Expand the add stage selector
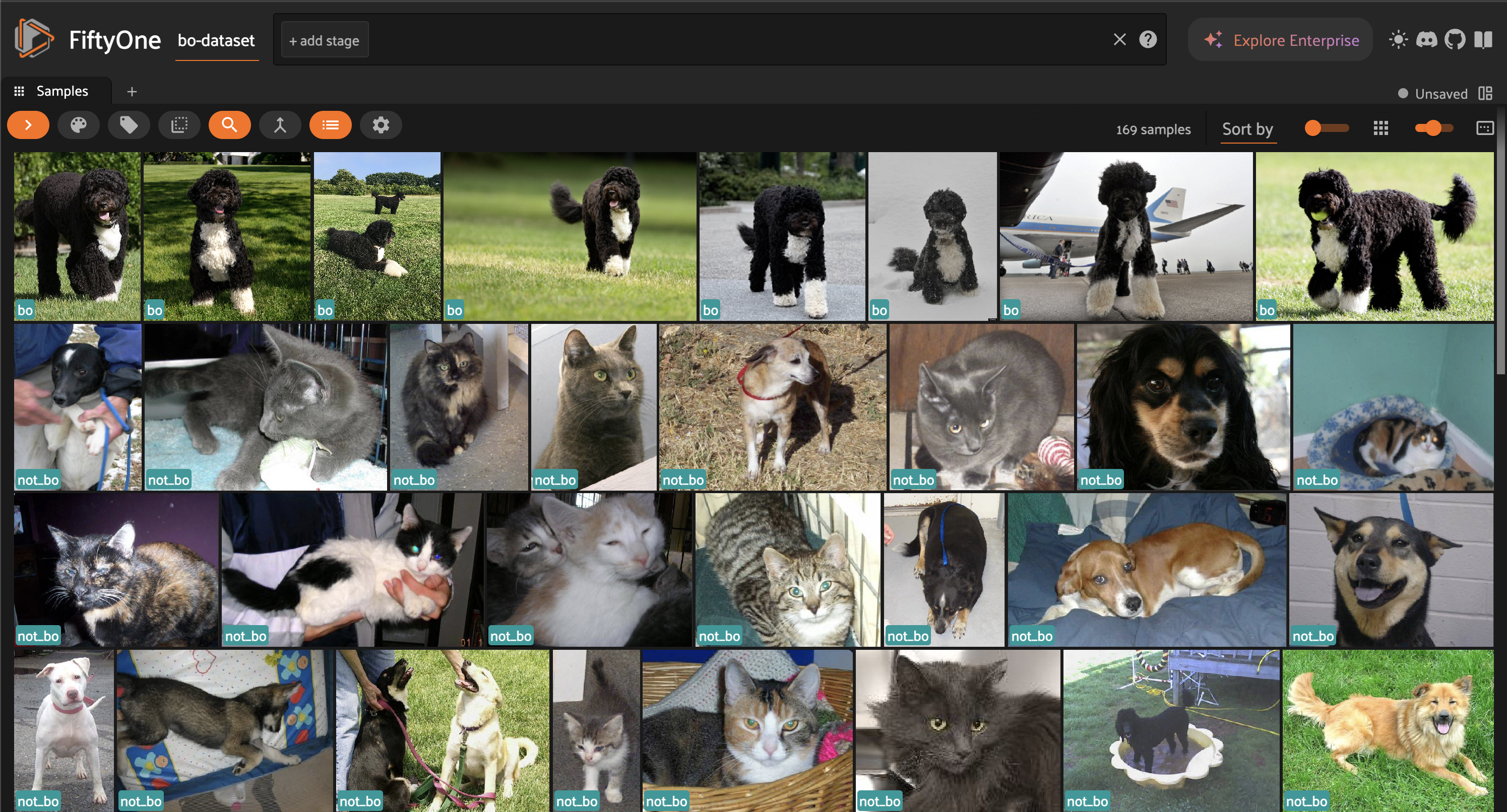1507x812 pixels. [324, 40]
